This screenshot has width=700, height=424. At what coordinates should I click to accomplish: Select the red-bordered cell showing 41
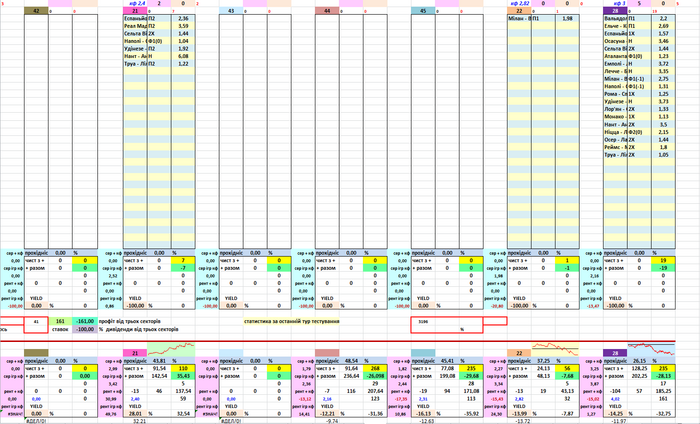(36, 321)
